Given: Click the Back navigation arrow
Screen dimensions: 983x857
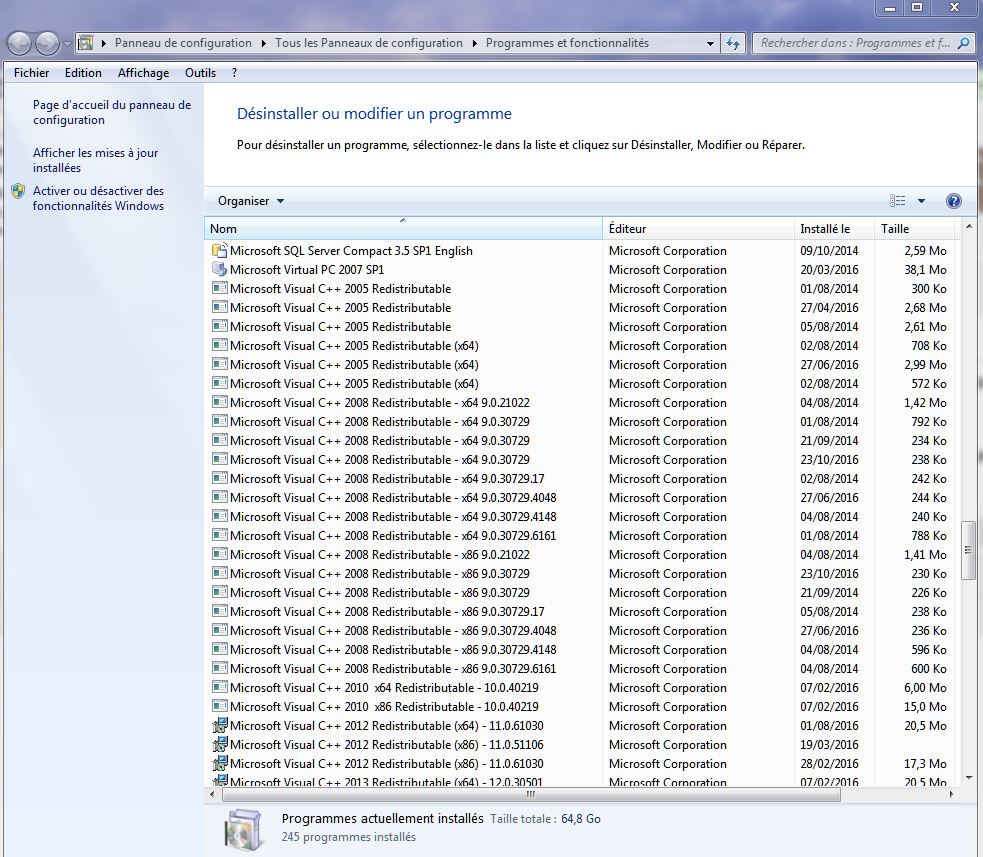Looking at the screenshot, I should click(x=20, y=43).
